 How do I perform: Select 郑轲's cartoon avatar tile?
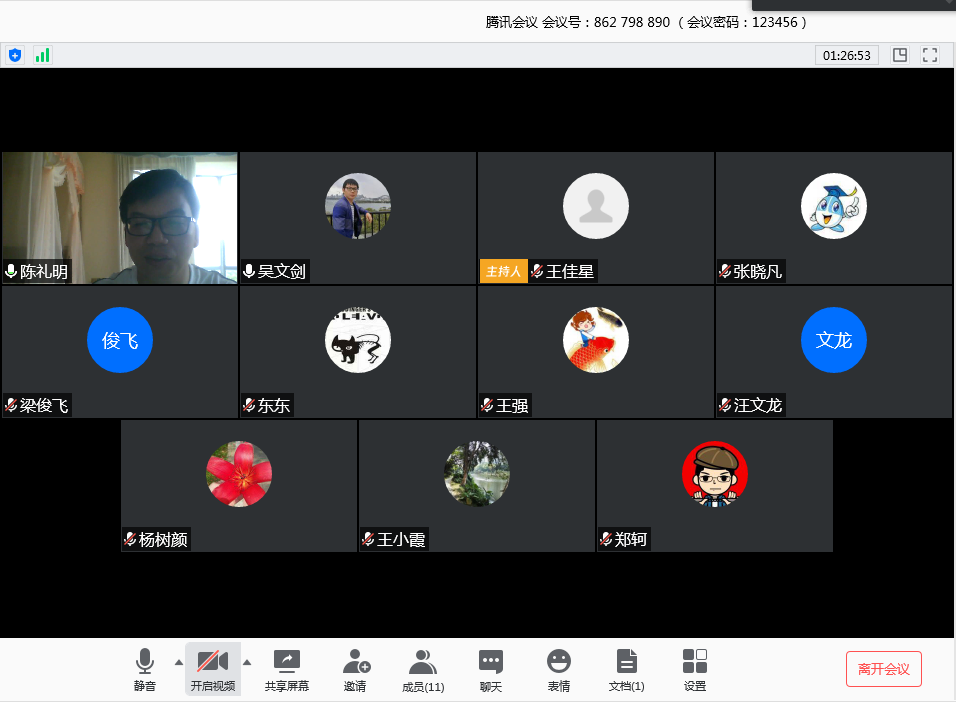click(x=714, y=486)
